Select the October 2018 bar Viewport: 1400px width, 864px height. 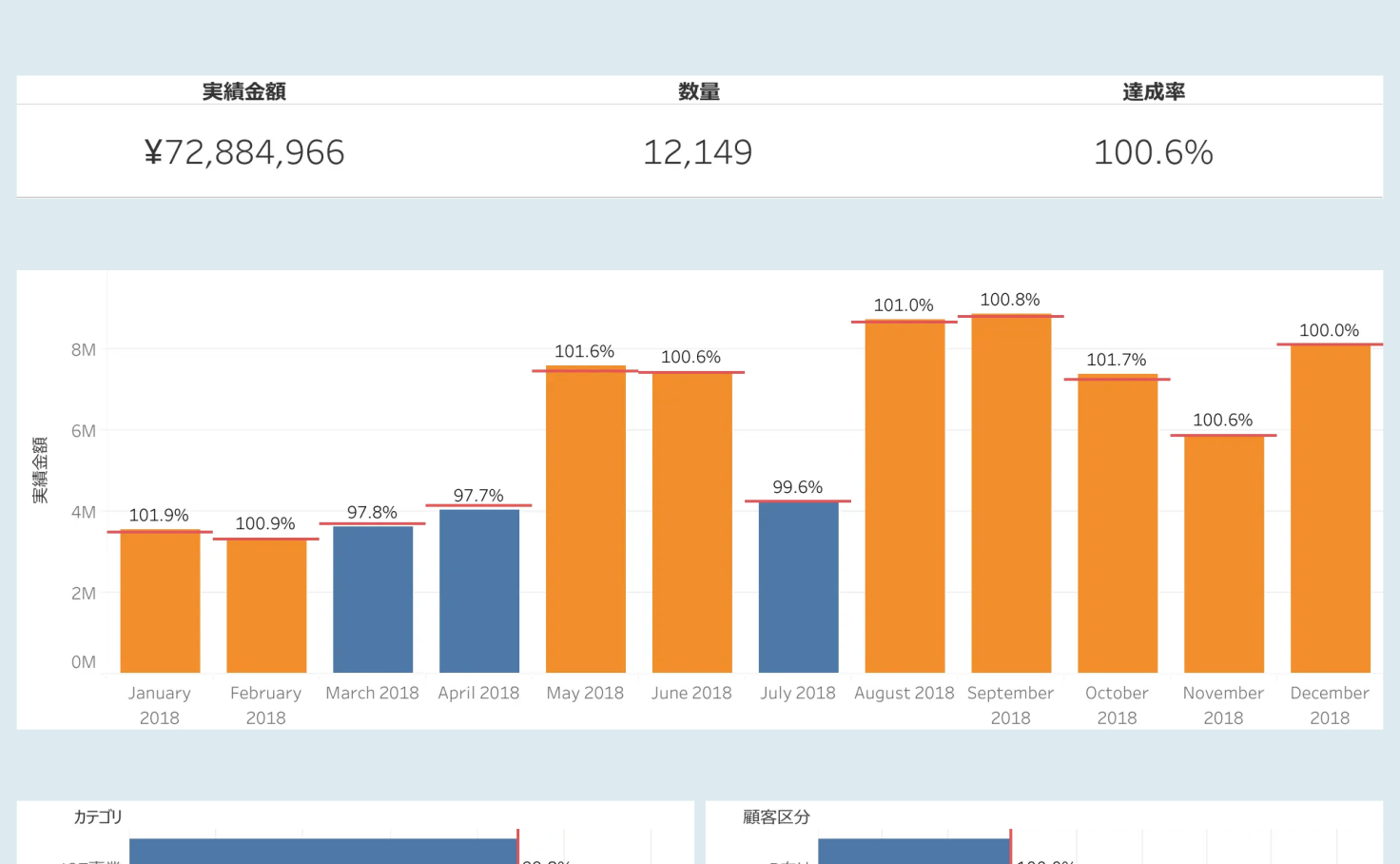[1118, 523]
